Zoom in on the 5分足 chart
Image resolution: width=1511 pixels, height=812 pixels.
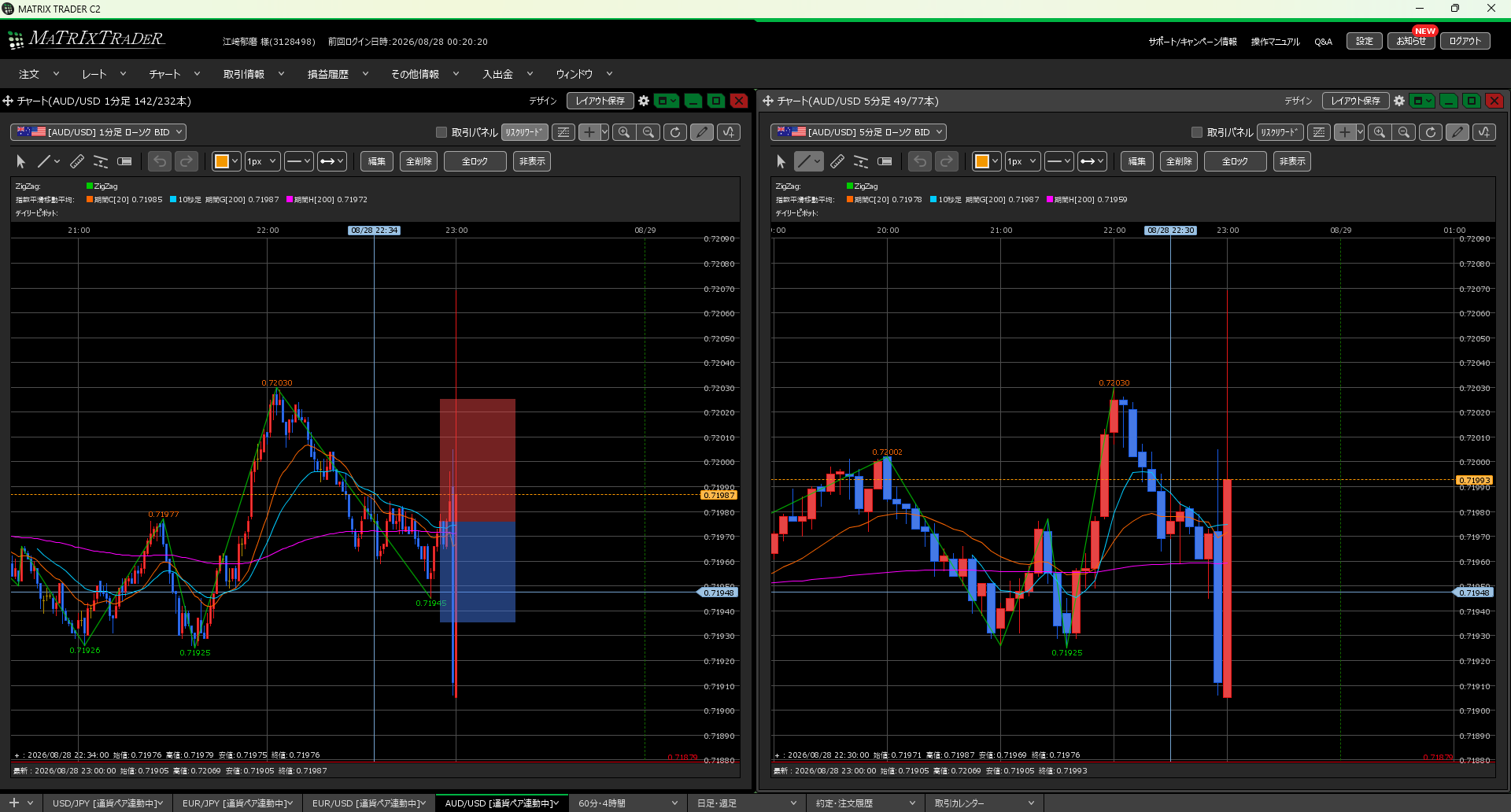(1380, 132)
